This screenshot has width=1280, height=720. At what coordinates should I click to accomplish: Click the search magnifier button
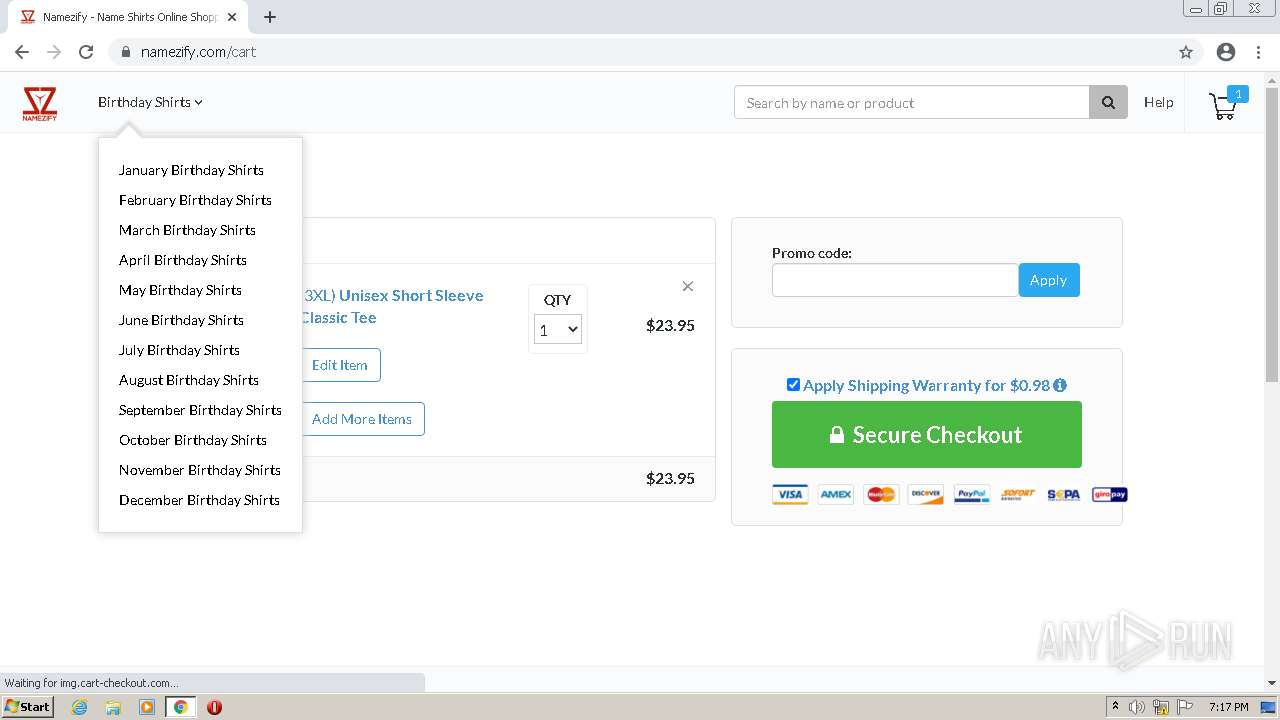[1108, 102]
